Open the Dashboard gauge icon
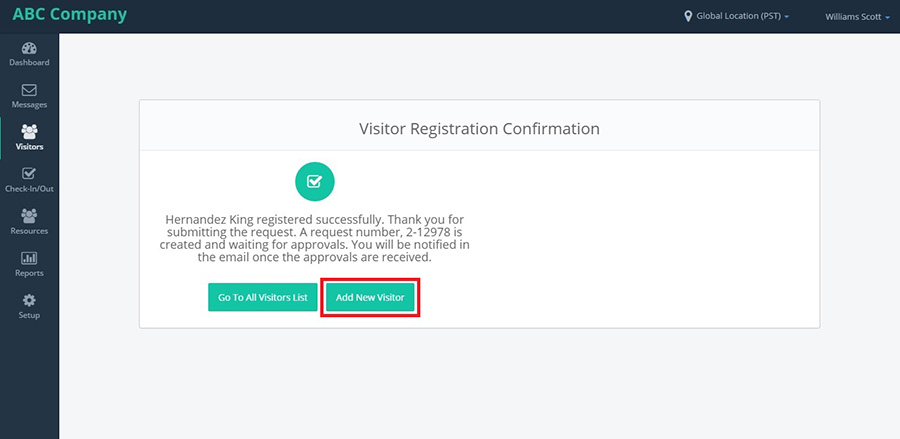Image resolution: width=900 pixels, height=439 pixels. 29,48
